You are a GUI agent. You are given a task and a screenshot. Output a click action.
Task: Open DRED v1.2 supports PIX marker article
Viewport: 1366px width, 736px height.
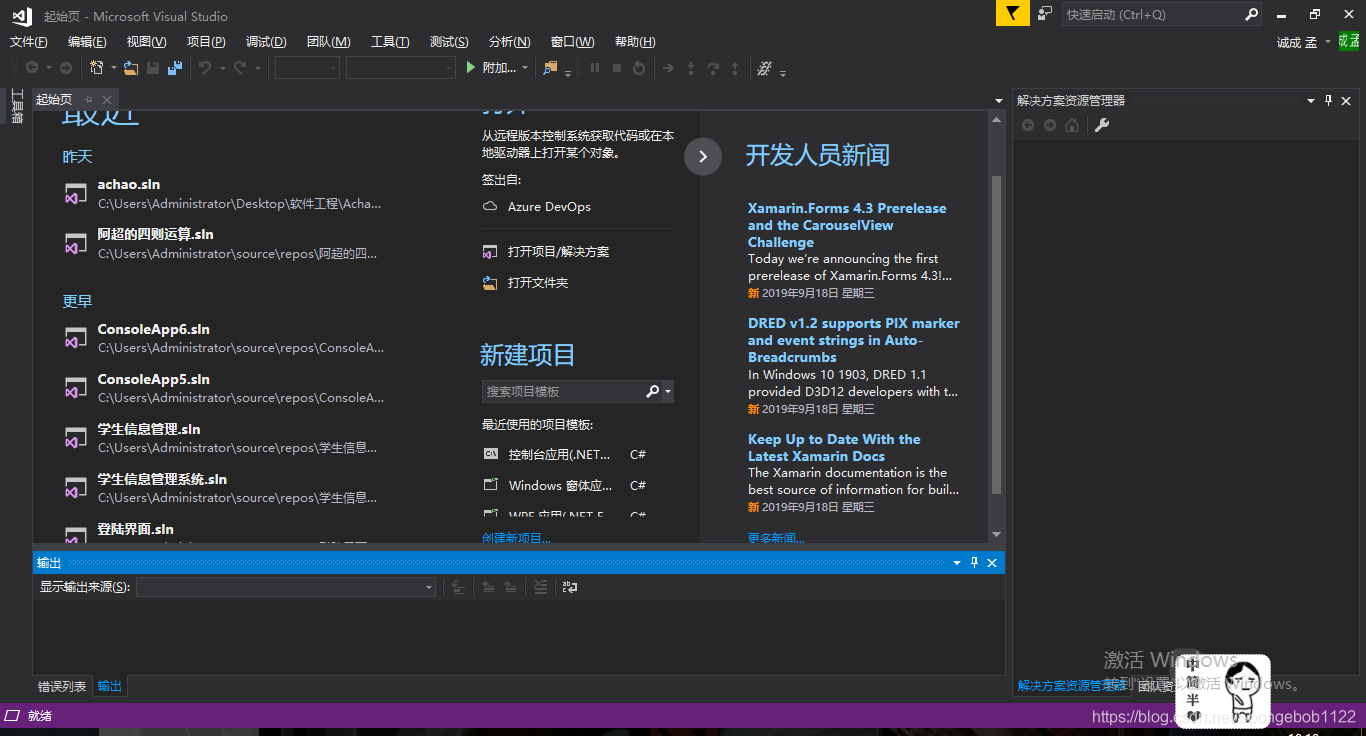853,340
